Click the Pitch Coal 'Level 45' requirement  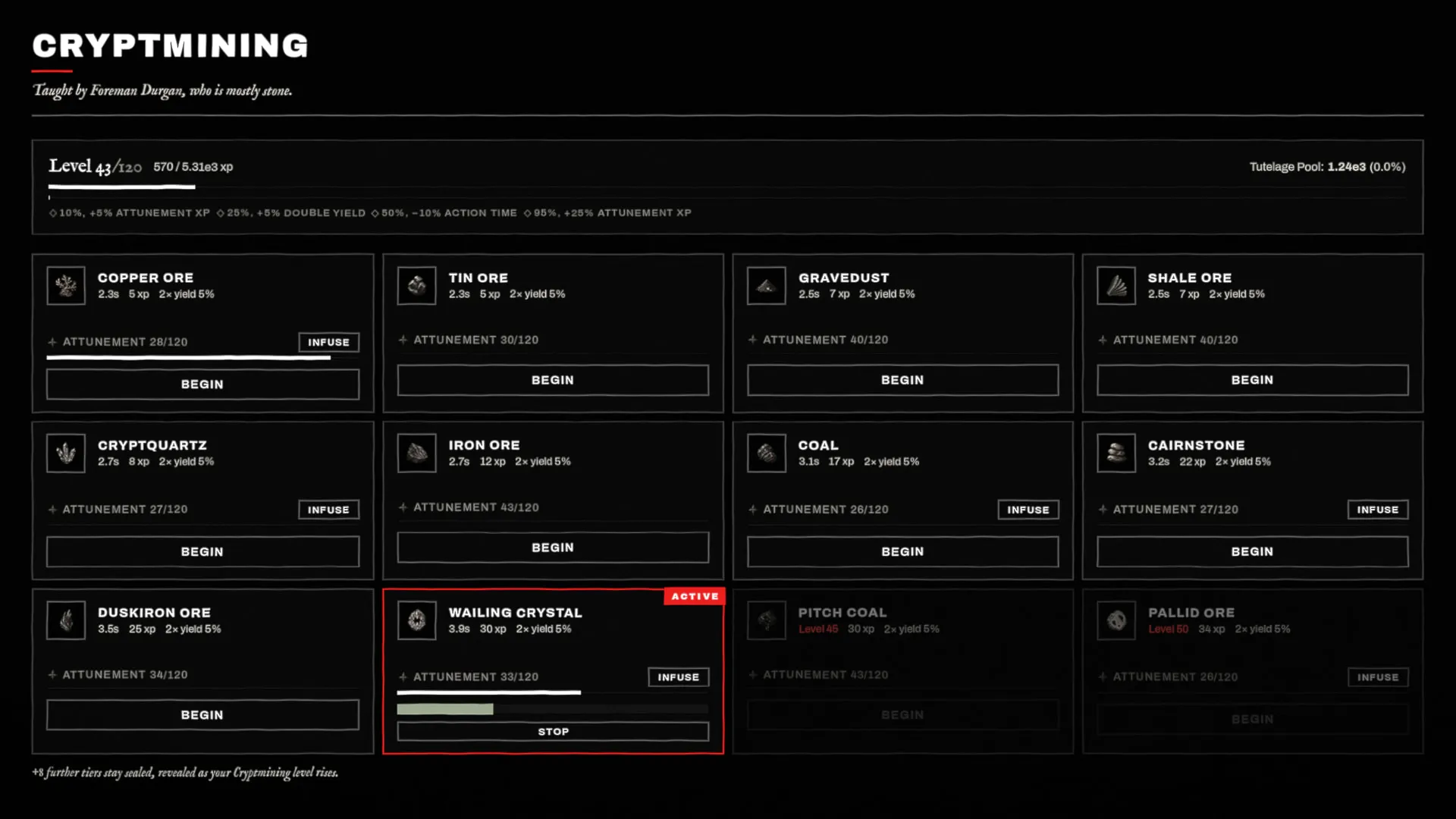(818, 629)
